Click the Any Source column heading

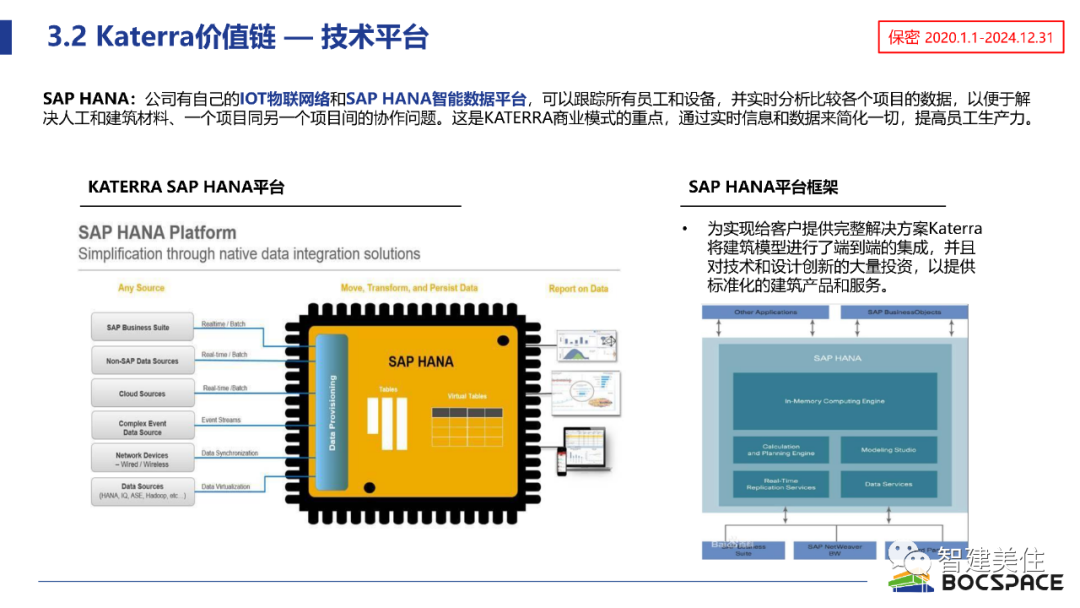pos(141,288)
